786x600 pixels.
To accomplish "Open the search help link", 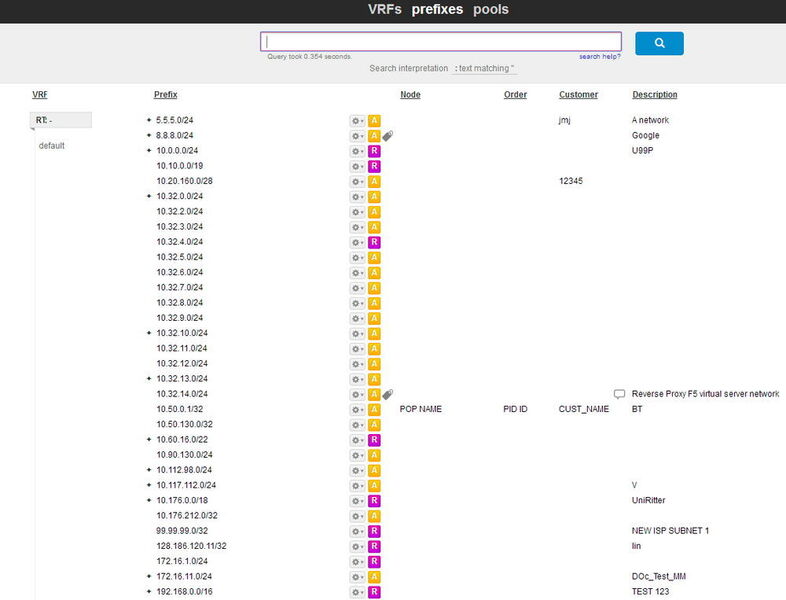I will 600,57.
